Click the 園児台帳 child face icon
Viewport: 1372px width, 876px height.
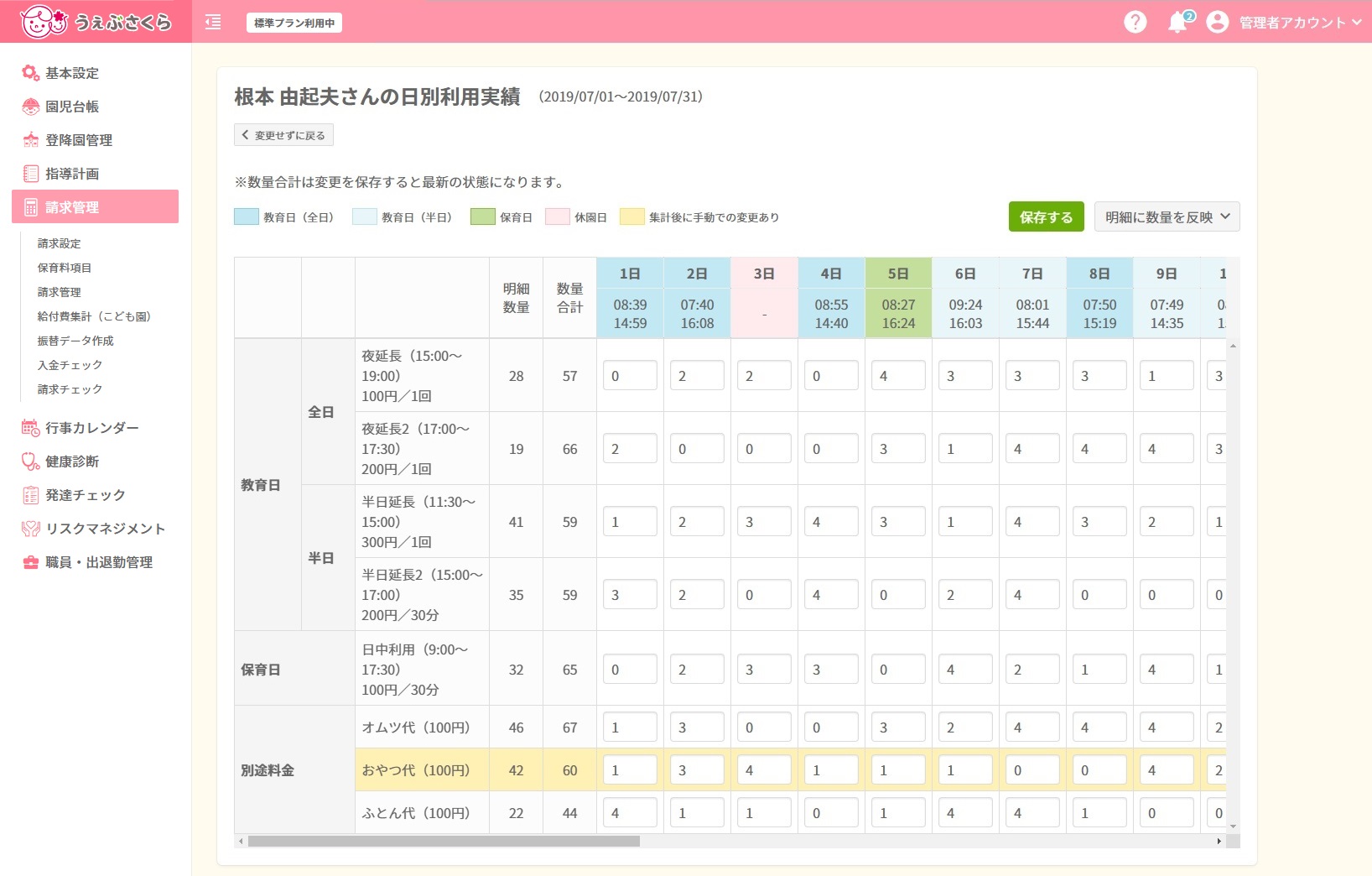pyautogui.click(x=31, y=107)
